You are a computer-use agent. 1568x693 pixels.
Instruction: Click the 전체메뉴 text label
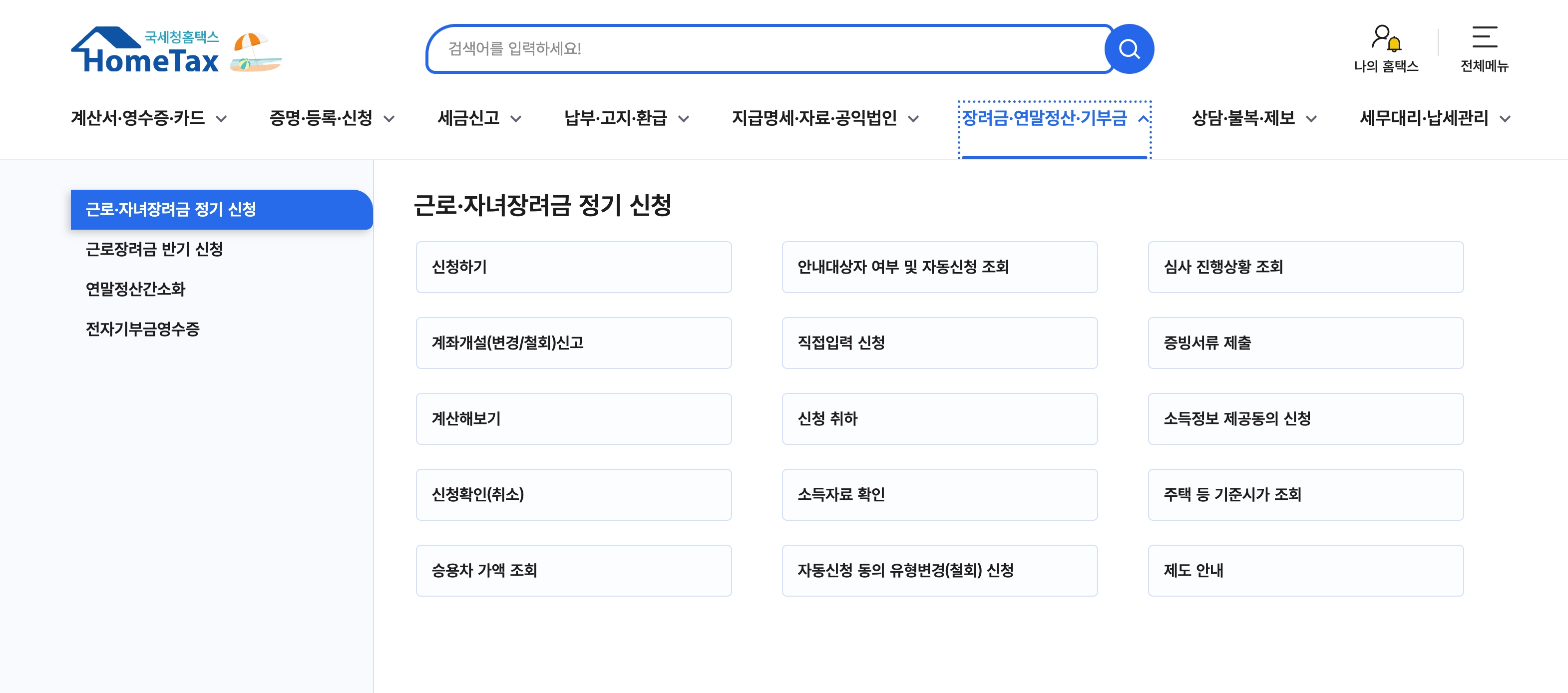point(1485,66)
